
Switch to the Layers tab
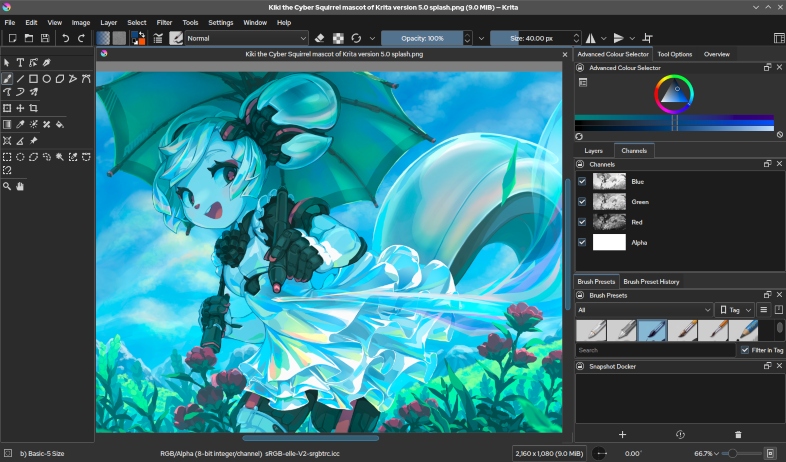(x=594, y=151)
